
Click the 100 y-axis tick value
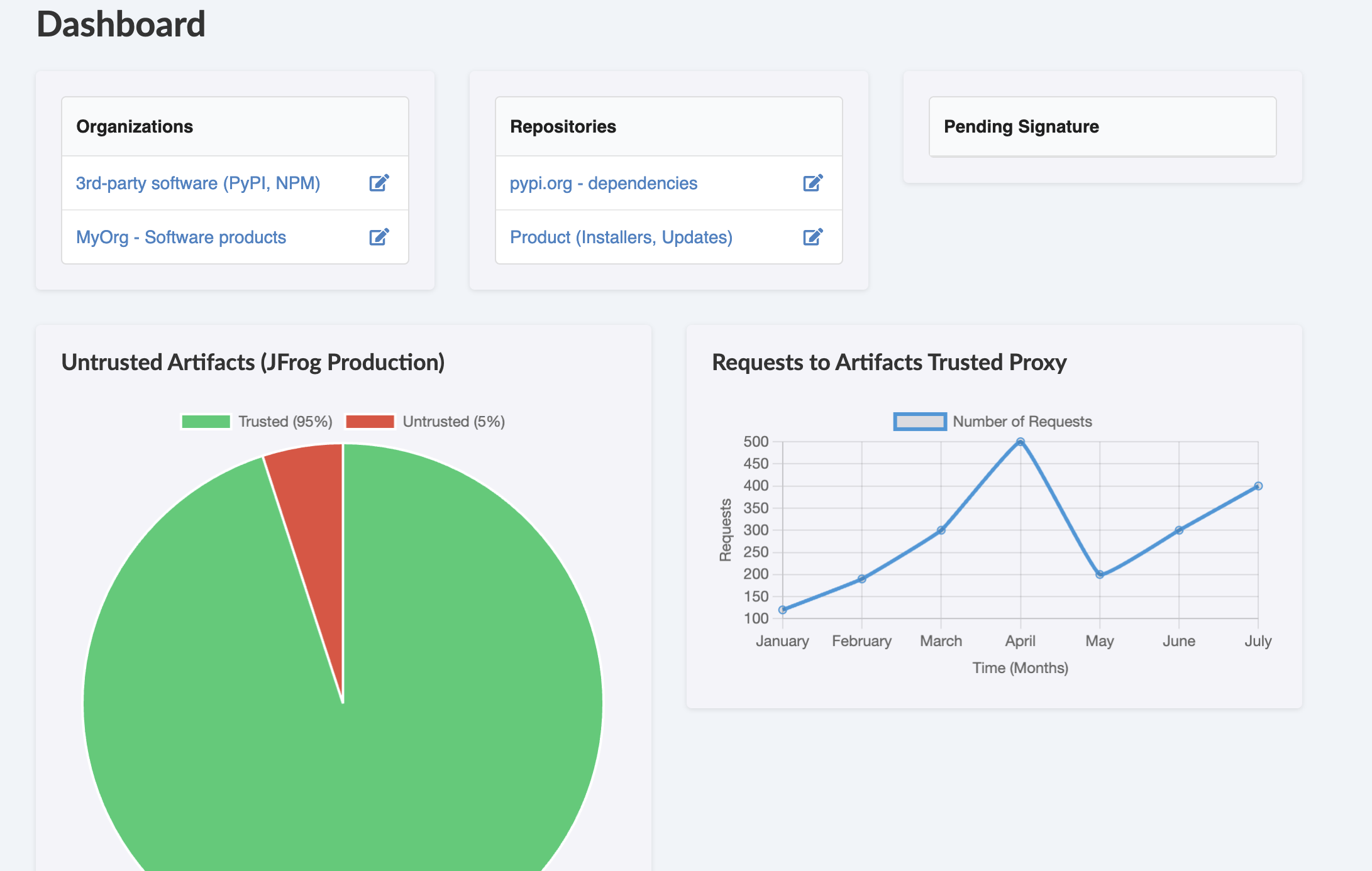pos(756,618)
